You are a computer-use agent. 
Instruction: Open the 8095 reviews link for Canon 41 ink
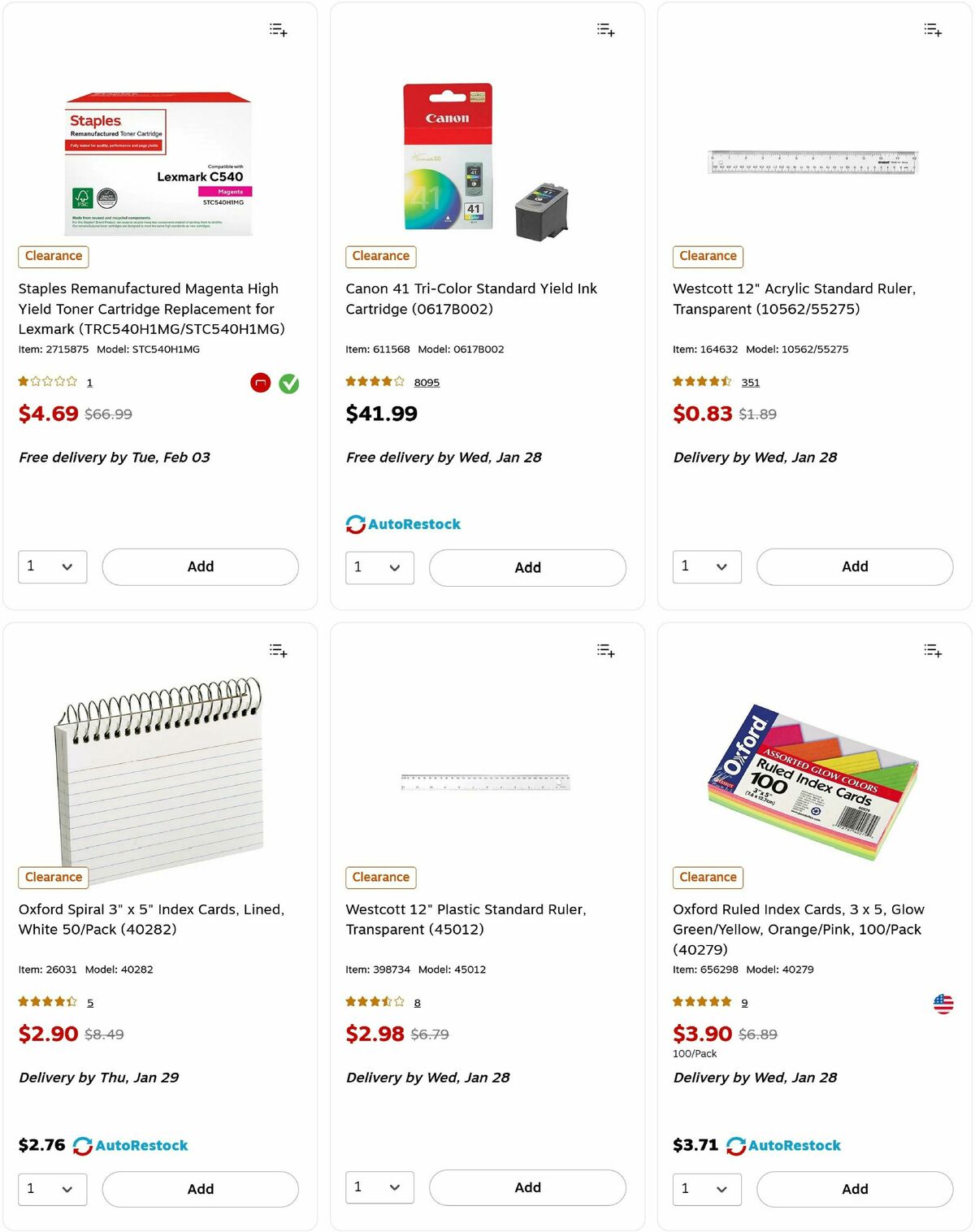pyautogui.click(x=427, y=382)
